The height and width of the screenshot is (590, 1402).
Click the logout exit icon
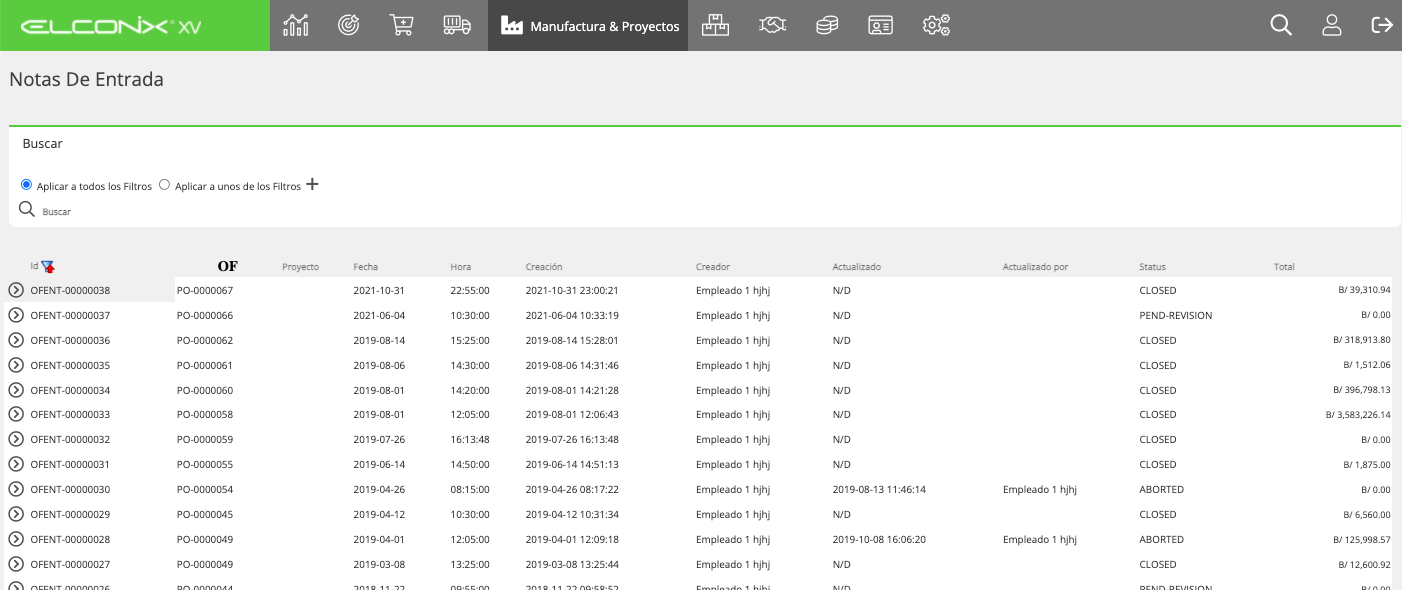point(1382,25)
